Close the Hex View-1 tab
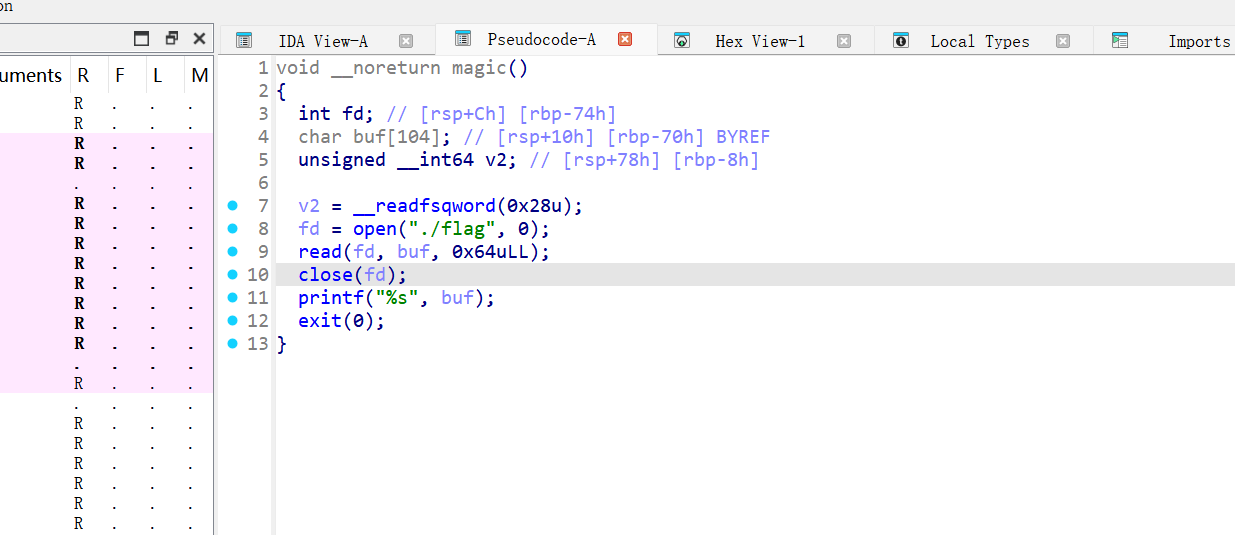 (843, 41)
